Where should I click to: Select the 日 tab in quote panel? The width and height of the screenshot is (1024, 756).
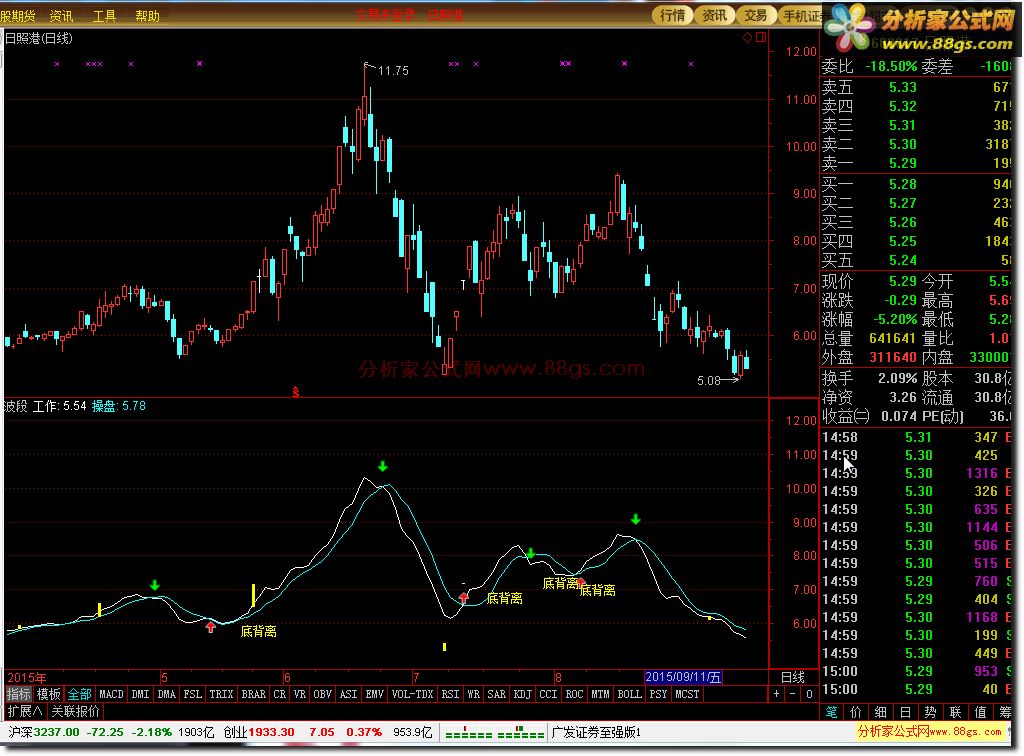[906, 712]
